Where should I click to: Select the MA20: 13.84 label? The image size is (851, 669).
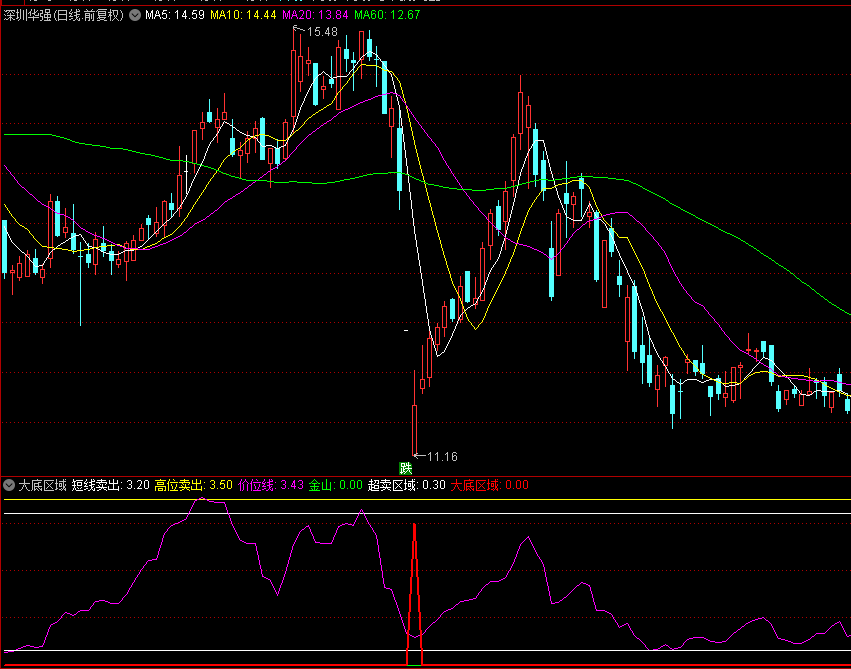point(315,15)
